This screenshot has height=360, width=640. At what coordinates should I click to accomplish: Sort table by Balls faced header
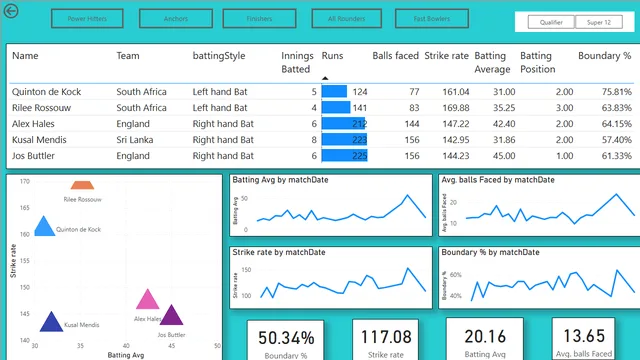click(x=396, y=56)
